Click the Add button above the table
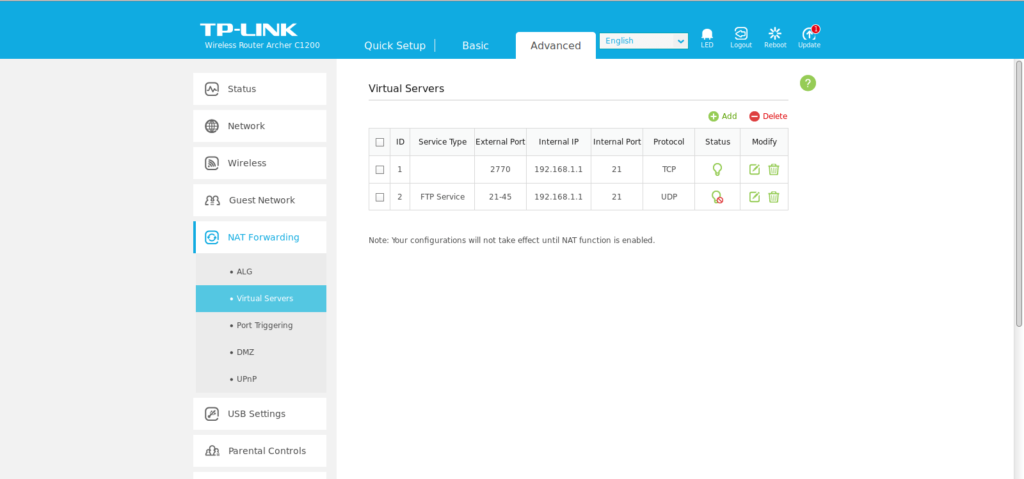Viewport: 1024px width, 479px height. (722, 116)
